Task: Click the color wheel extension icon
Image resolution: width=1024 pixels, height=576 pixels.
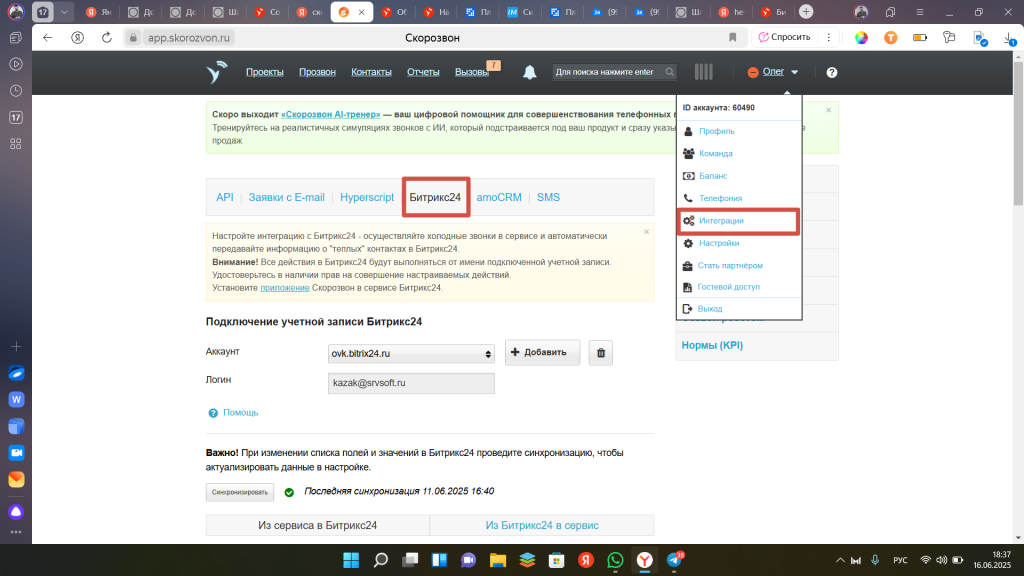Action: (861, 38)
